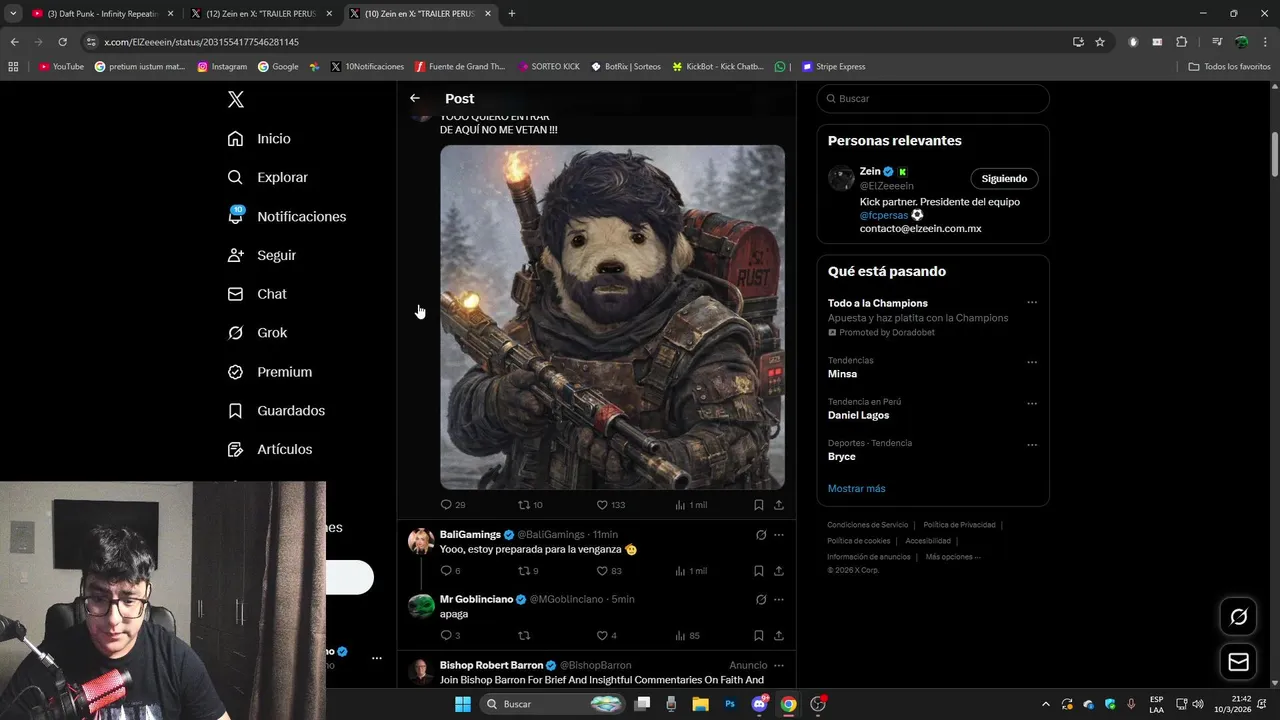Click the X logo home icon
The image size is (1280, 720).
point(236,99)
